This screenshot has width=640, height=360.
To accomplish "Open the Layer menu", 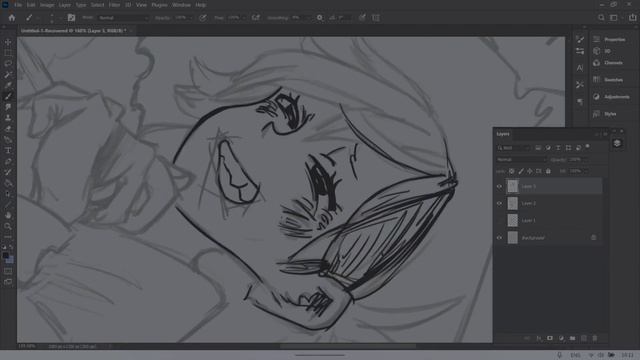I will pyautogui.click(x=64, y=5).
